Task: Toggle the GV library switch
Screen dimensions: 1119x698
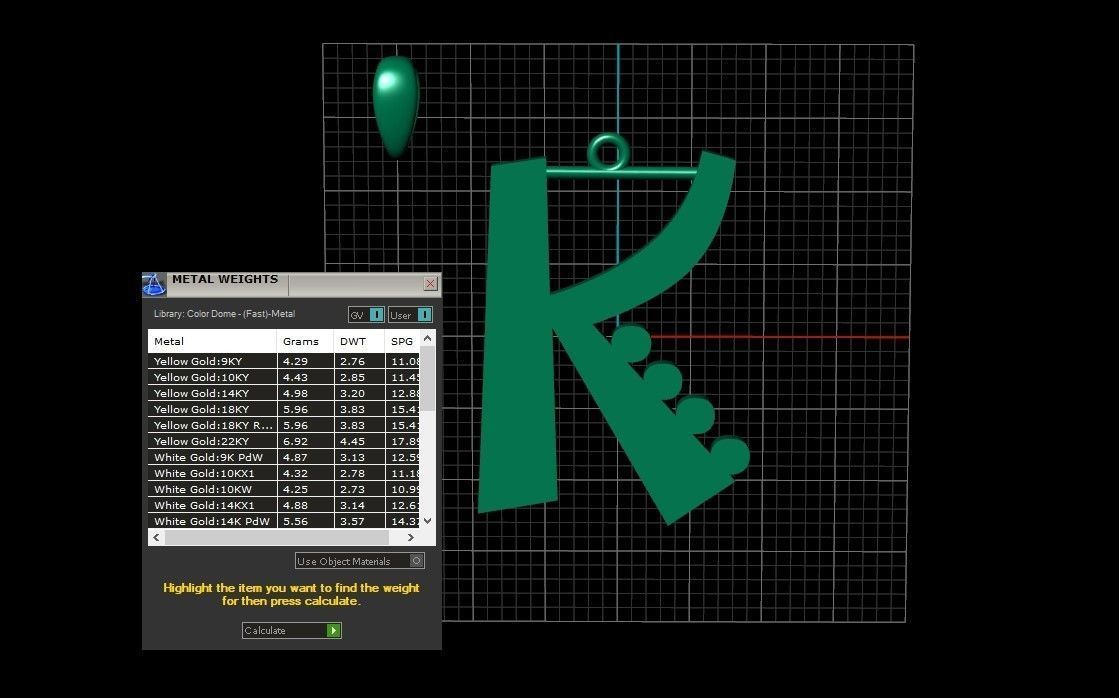Action: pos(367,315)
